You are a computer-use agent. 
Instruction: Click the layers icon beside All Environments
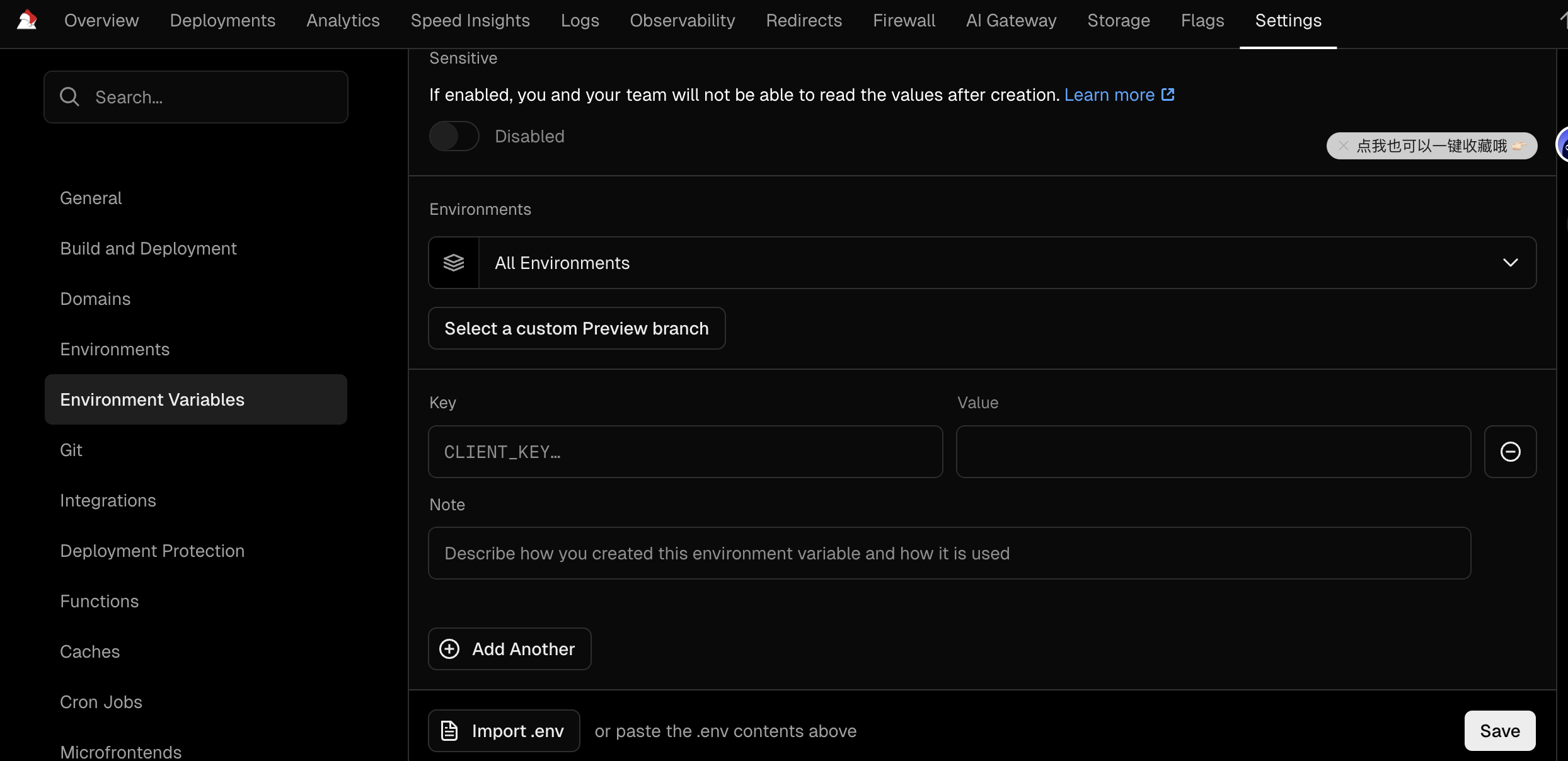click(454, 263)
